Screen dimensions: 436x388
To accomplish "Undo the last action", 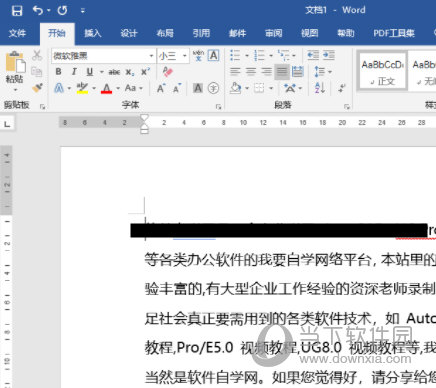I will coord(38,11).
